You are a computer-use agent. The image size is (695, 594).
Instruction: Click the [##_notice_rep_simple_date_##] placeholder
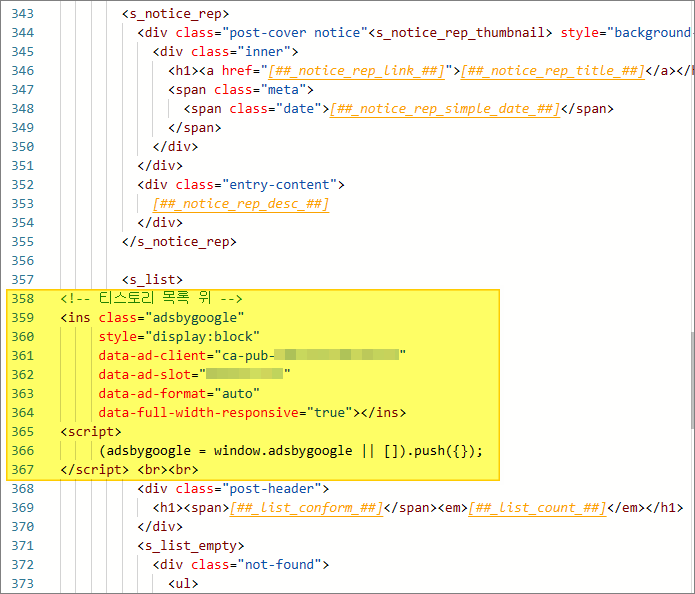(x=444, y=108)
